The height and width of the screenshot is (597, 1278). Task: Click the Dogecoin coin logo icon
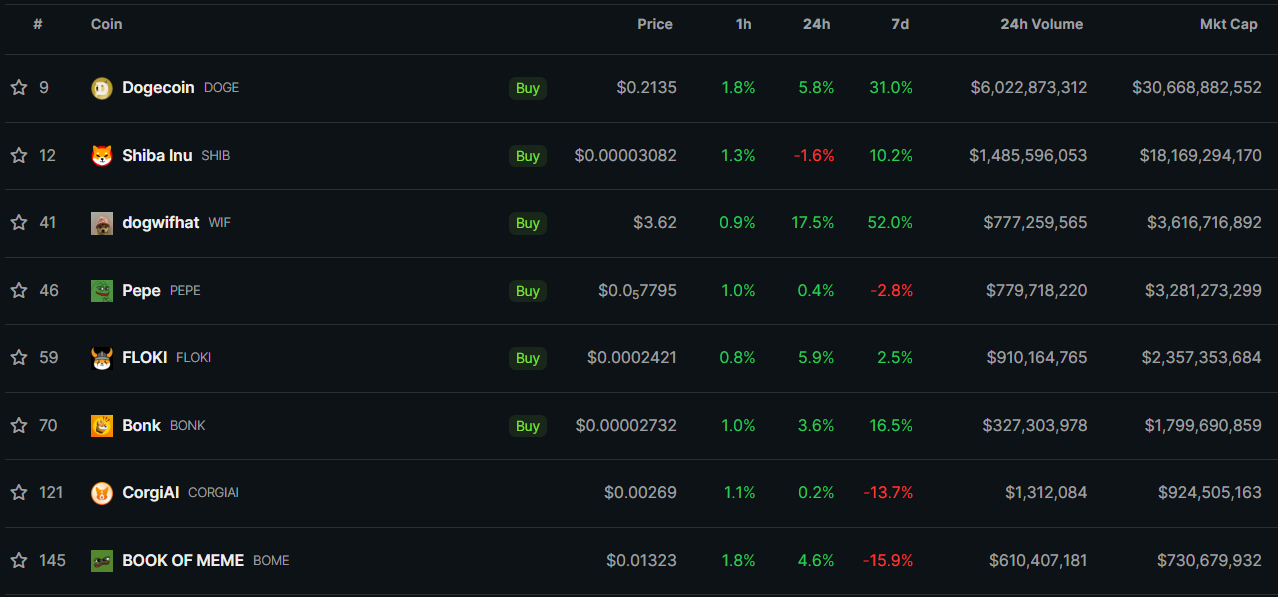[x=102, y=88]
